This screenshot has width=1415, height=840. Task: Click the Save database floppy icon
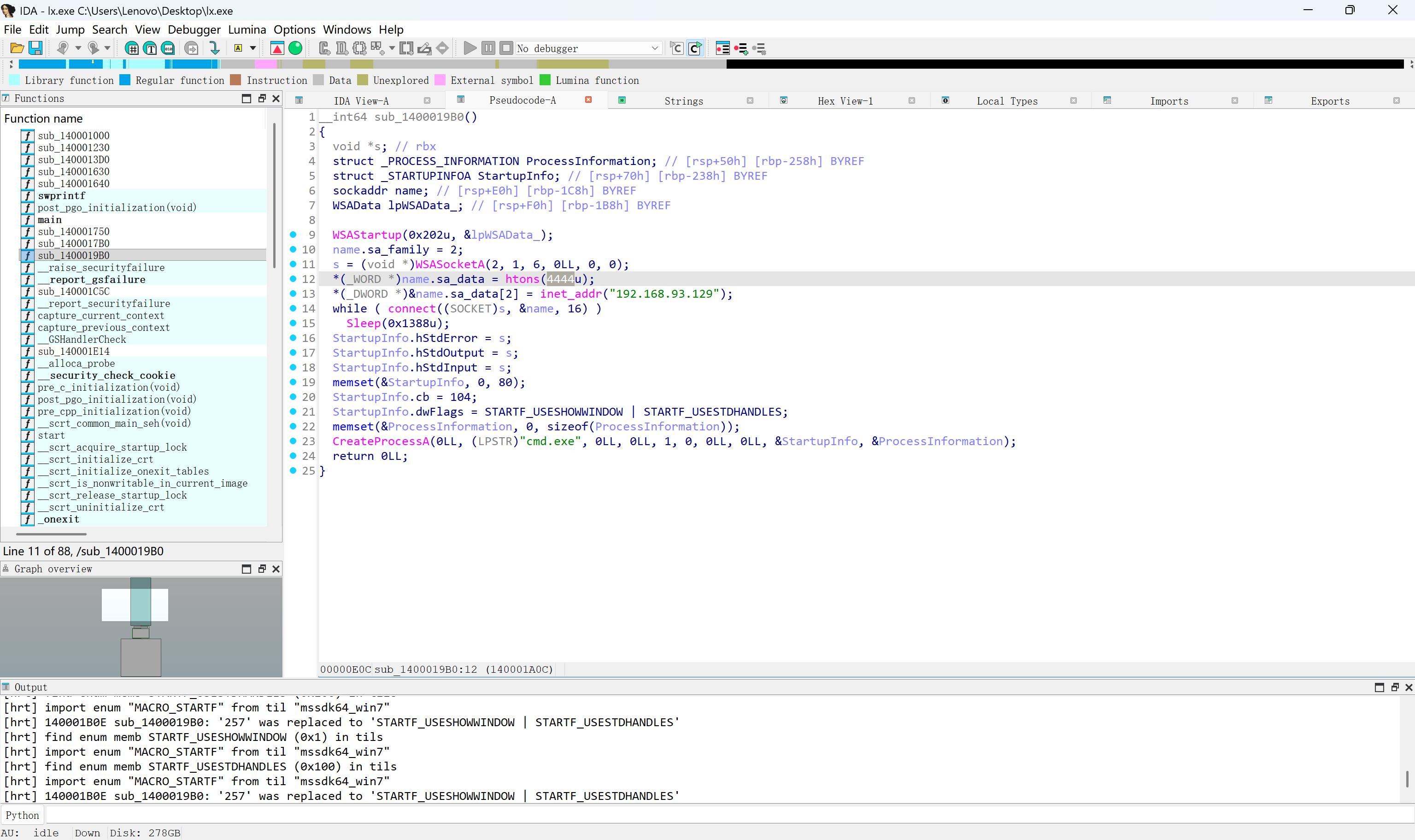[35, 48]
